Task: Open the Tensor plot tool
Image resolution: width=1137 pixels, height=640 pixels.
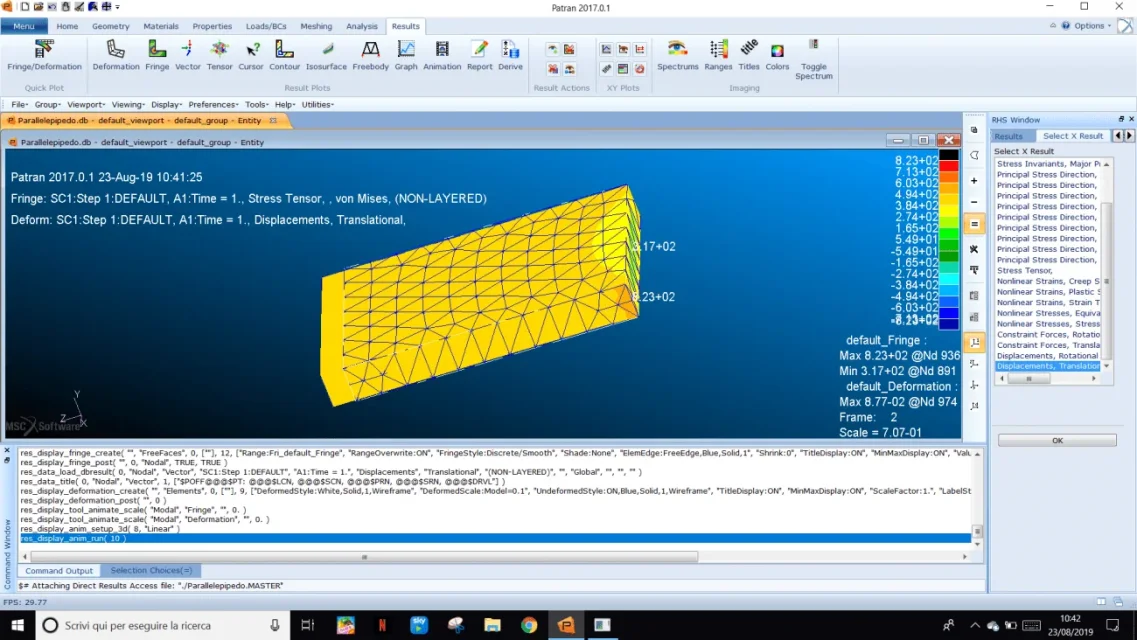Action: 219,55
